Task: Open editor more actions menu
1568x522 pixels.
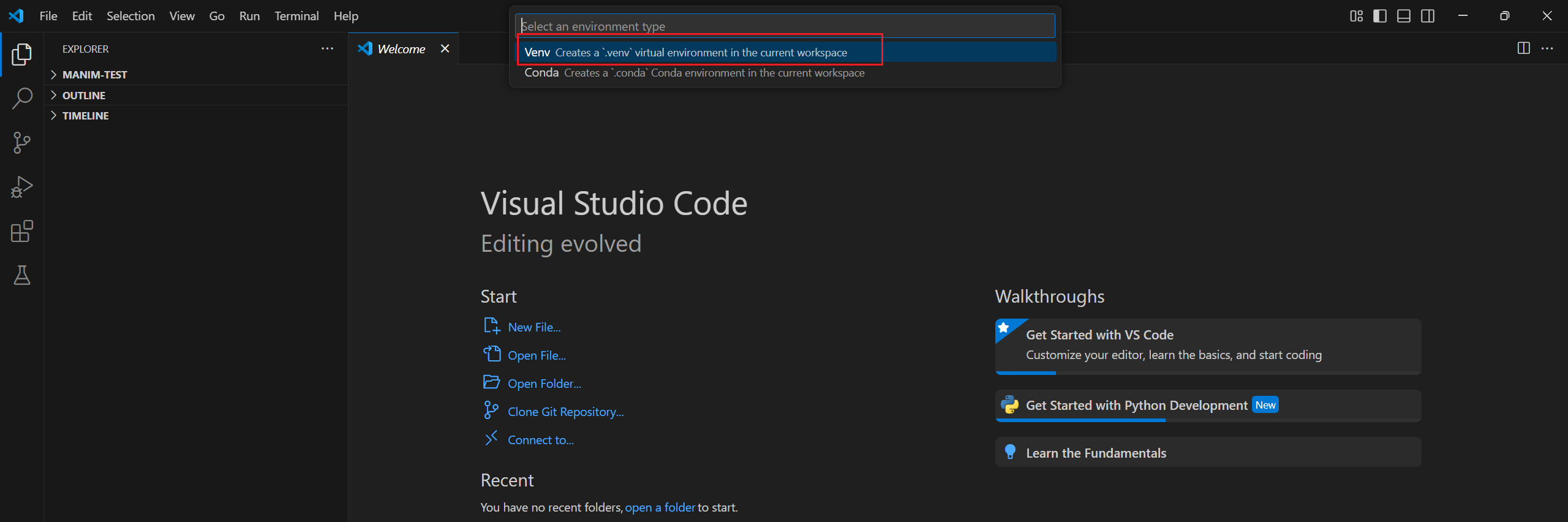Action: coord(1547,48)
